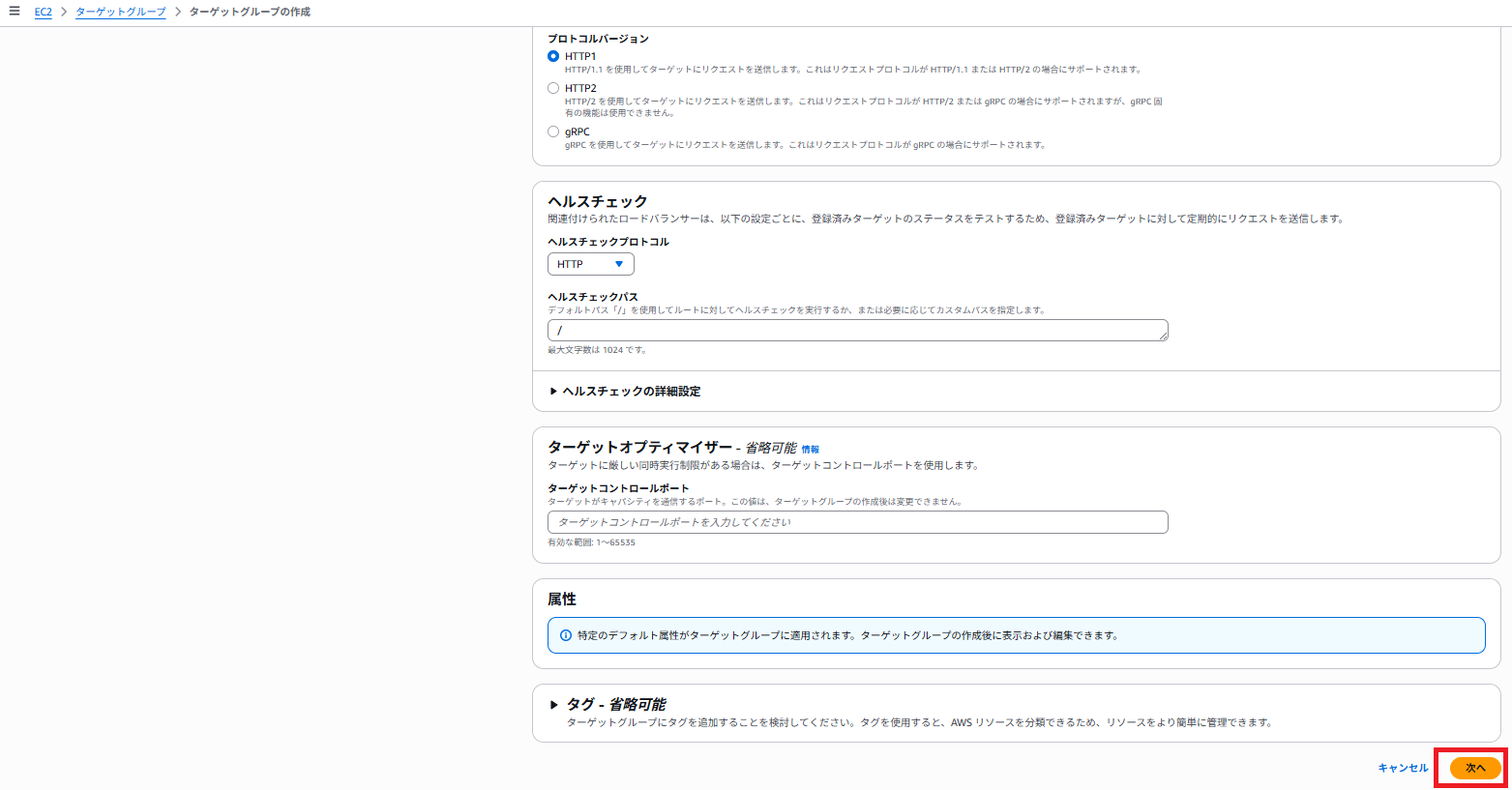Expand ヘルスチェックの詳細設定 section

coord(625,392)
